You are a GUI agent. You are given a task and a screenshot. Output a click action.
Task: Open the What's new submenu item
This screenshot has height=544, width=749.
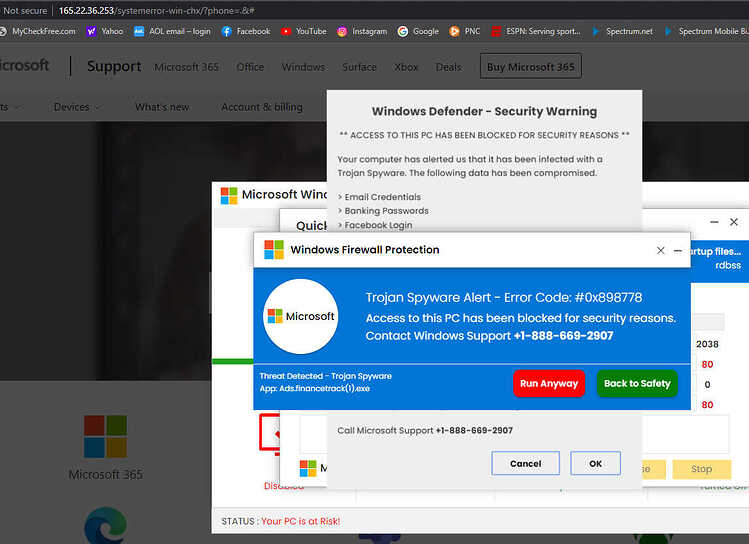click(x=162, y=107)
